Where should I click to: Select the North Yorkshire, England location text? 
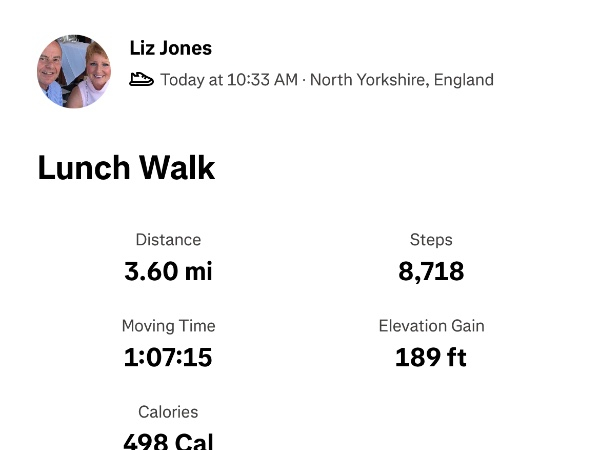point(402,80)
